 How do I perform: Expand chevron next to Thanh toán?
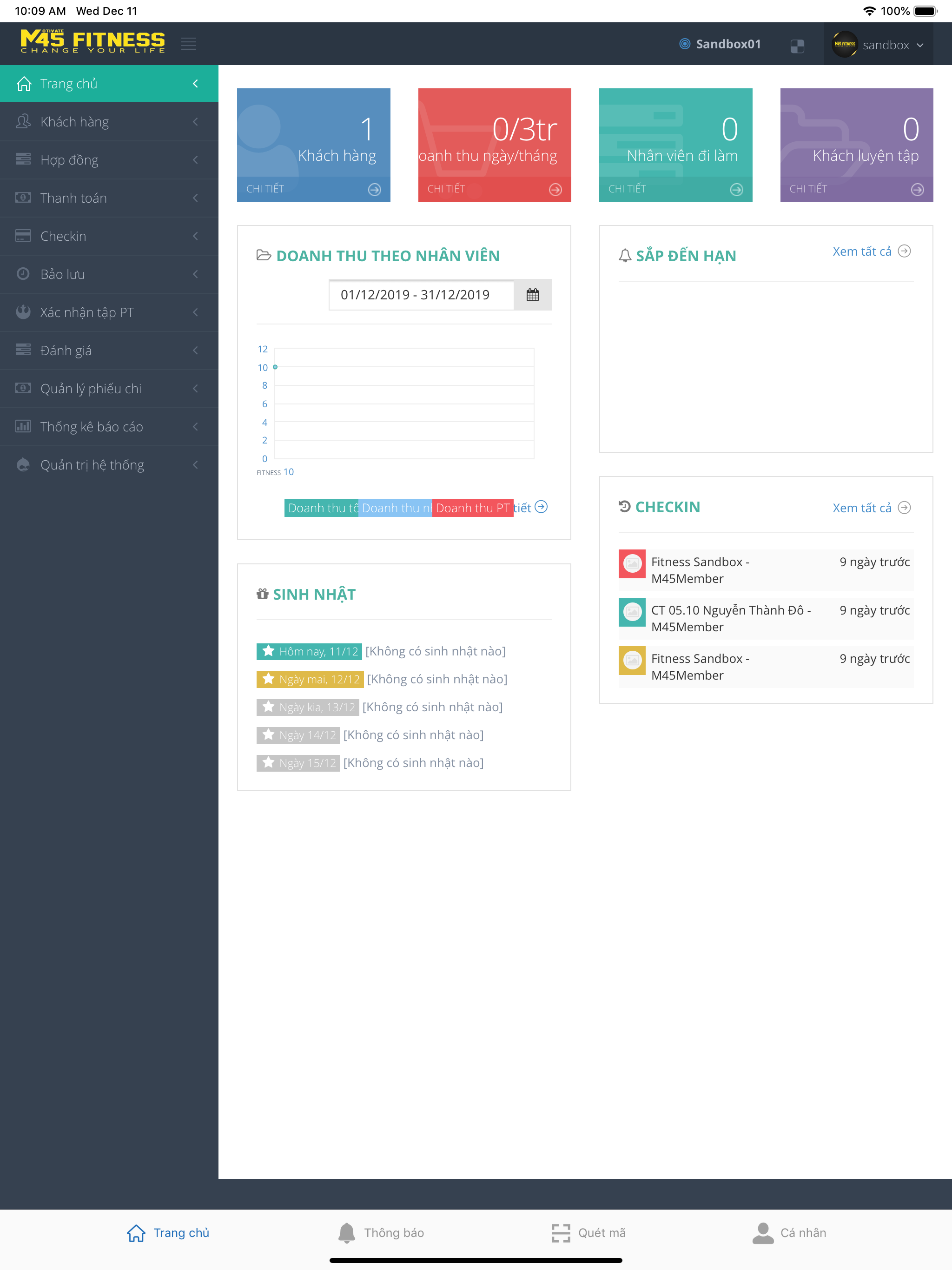[x=195, y=198]
